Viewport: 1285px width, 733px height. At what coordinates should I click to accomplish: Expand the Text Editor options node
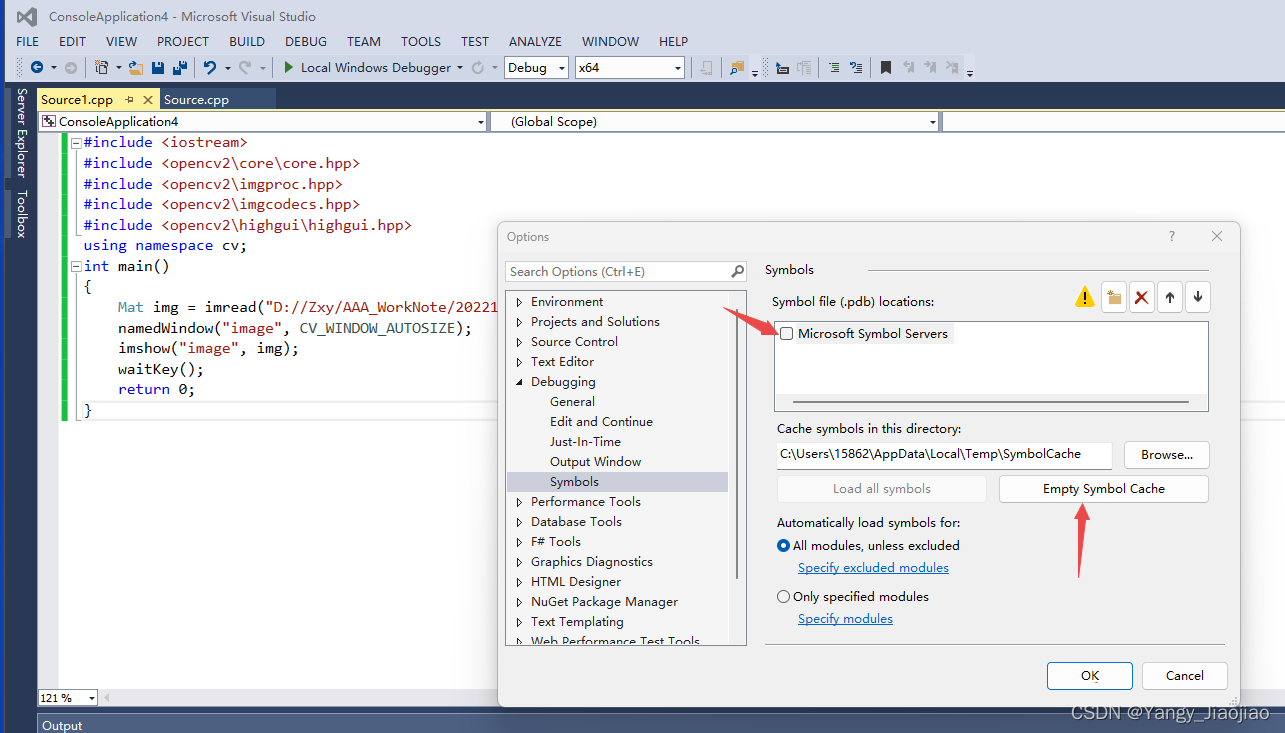[x=519, y=362]
